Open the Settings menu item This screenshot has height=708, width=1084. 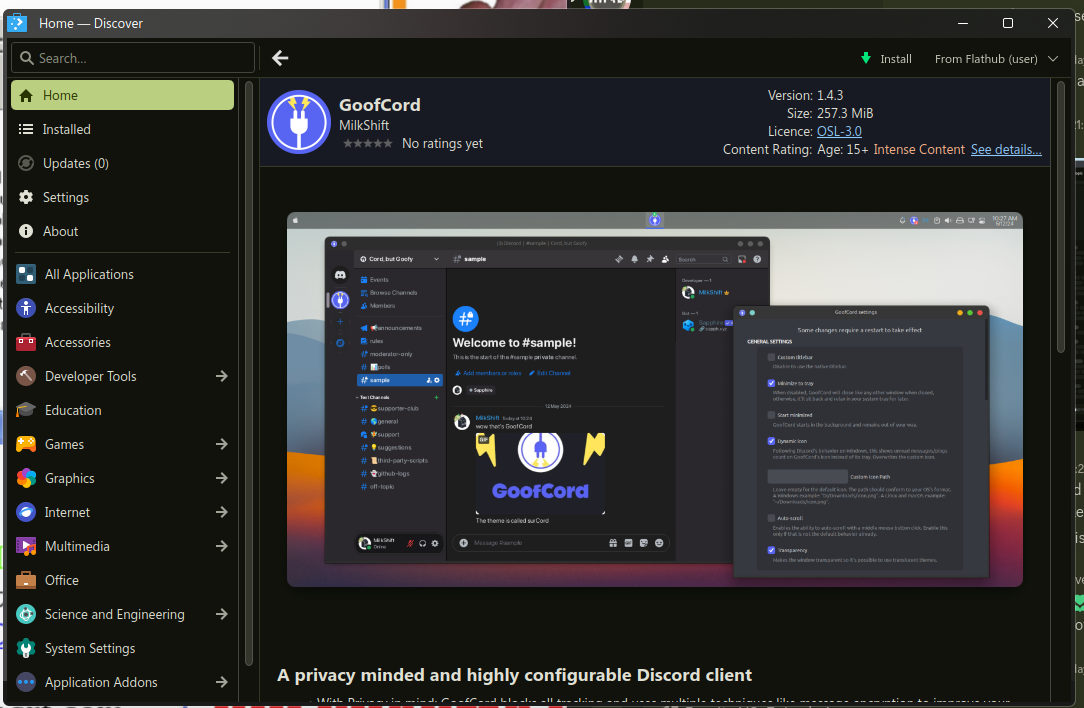point(122,197)
